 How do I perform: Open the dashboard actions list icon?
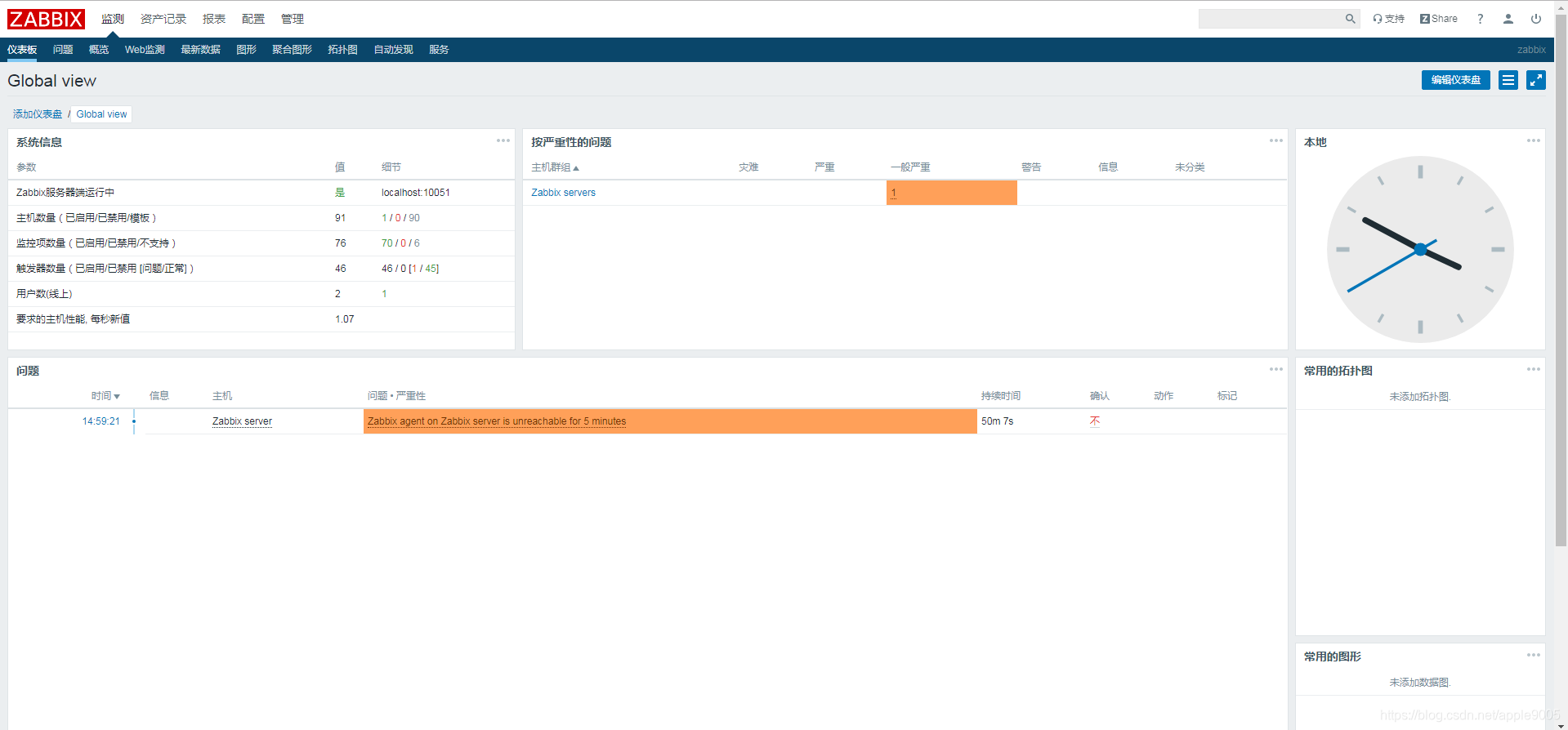(1508, 80)
